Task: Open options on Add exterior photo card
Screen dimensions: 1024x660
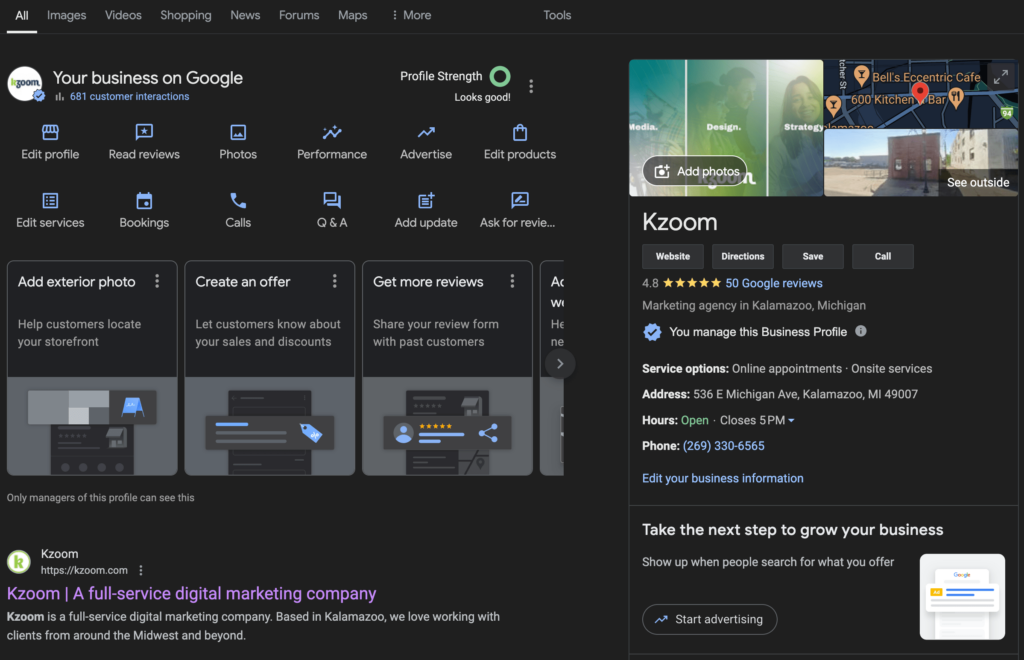Action: coord(157,281)
